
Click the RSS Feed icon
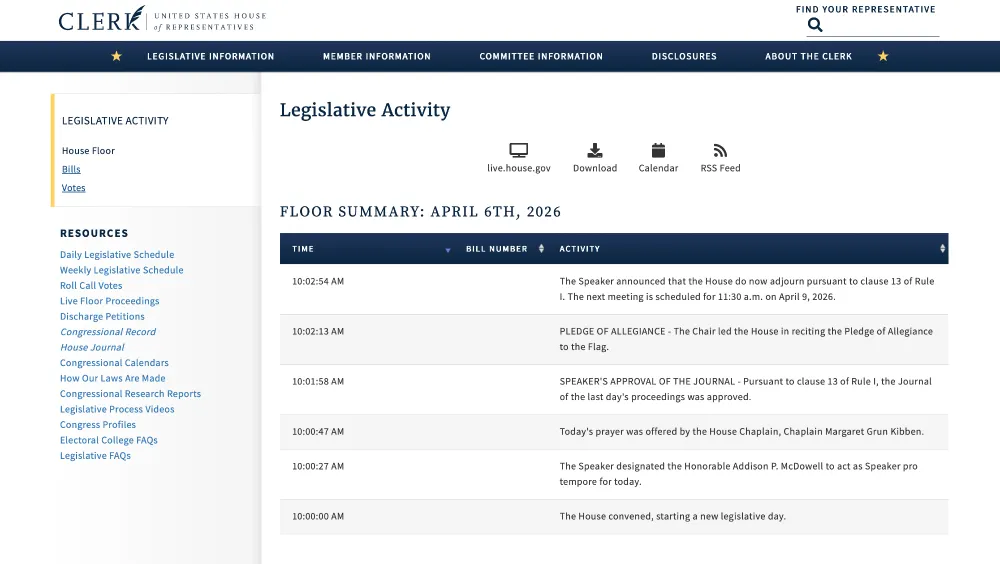pyautogui.click(x=720, y=151)
